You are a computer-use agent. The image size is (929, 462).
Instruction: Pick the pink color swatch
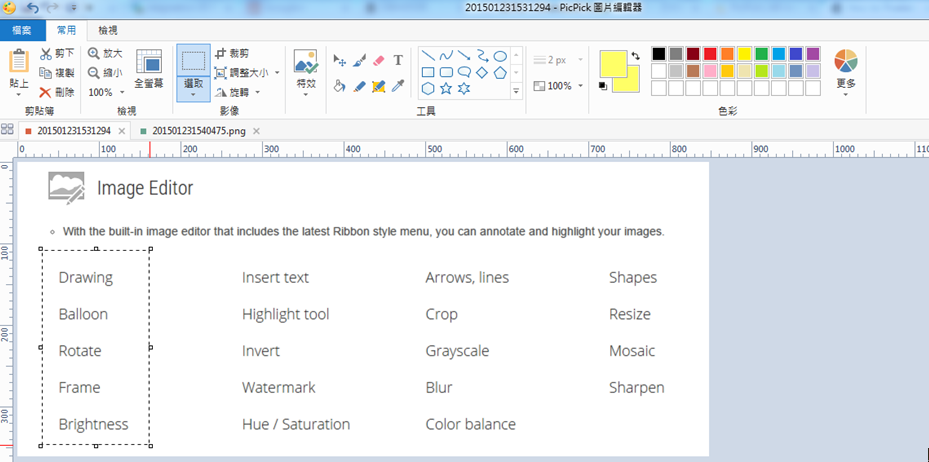coord(710,71)
